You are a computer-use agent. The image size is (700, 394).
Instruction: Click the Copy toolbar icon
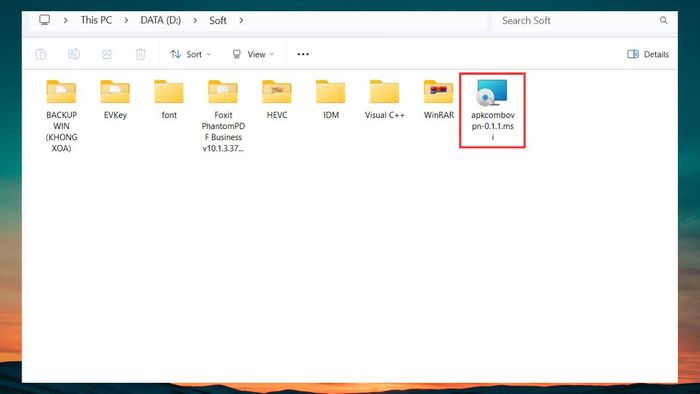pyautogui.click(x=41, y=54)
